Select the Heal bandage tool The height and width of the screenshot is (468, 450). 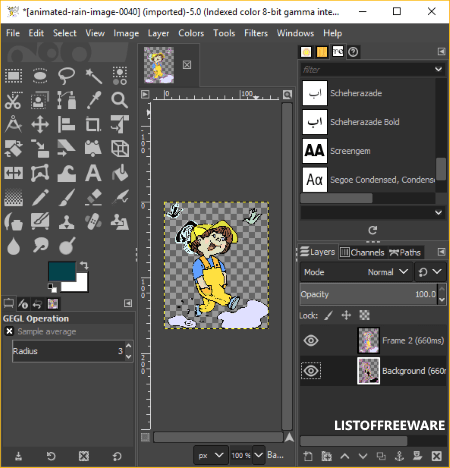[93, 222]
